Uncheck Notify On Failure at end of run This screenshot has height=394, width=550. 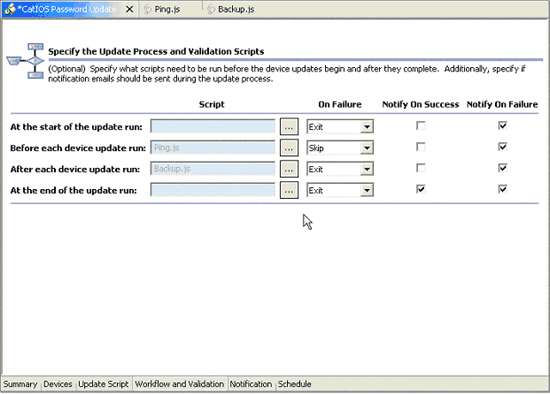(503, 189)
